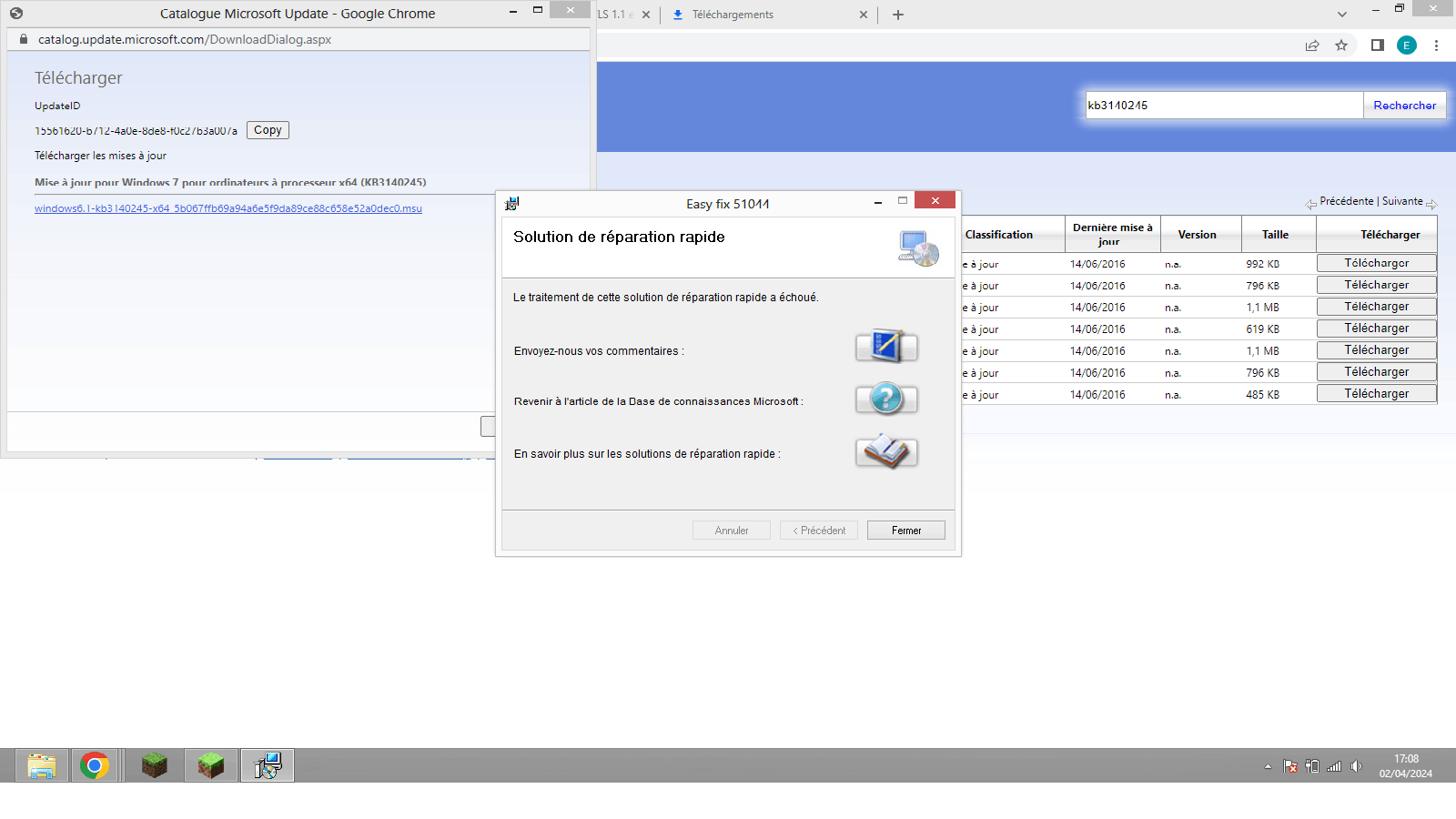
Task: Click the padlock site info icon in download dialog
Action: (x=24, y=39)
